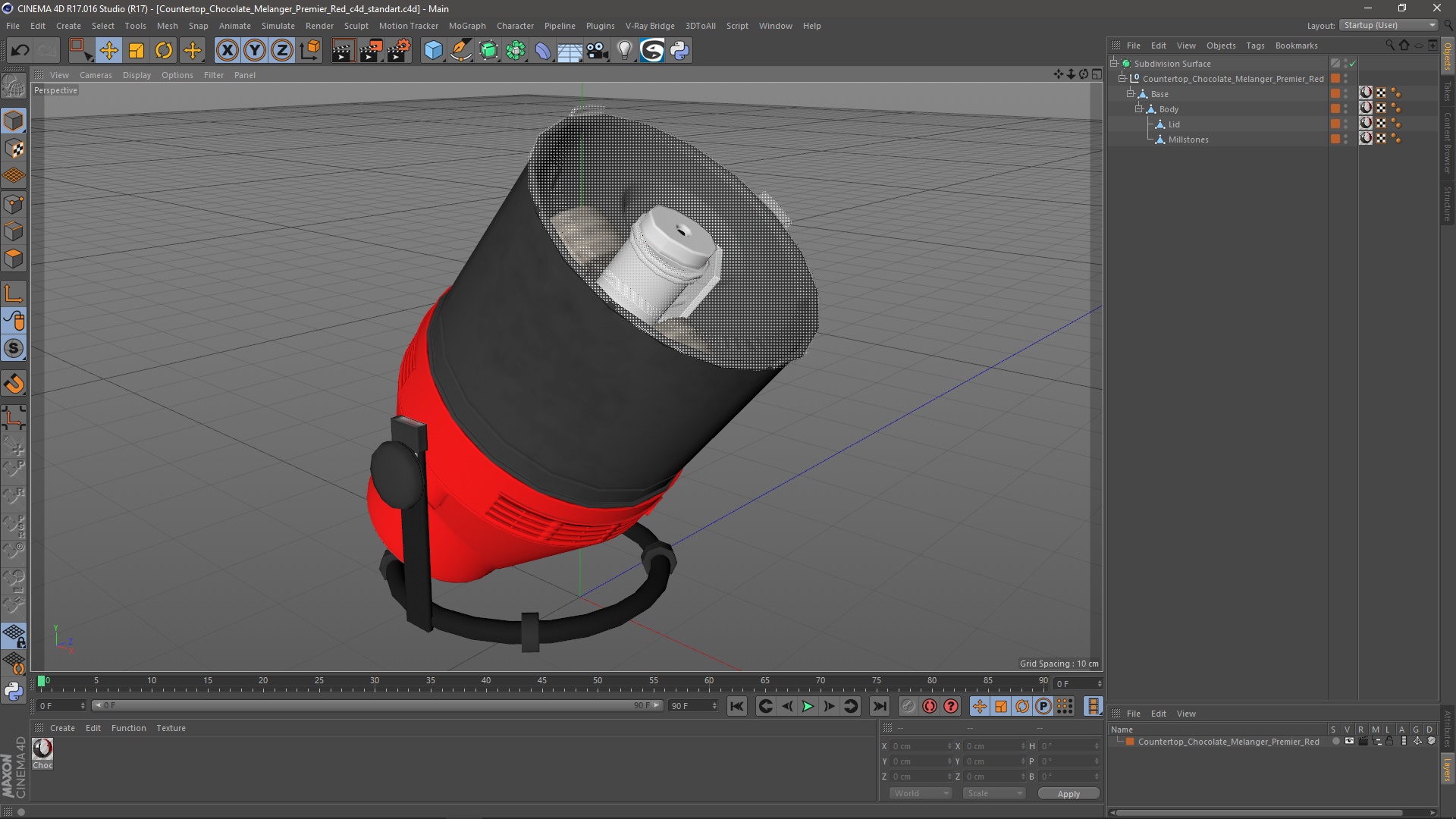Viewport: 1456px width, 819px height.
Task: Select the Live Selection tool
Action: pos(80,50)
